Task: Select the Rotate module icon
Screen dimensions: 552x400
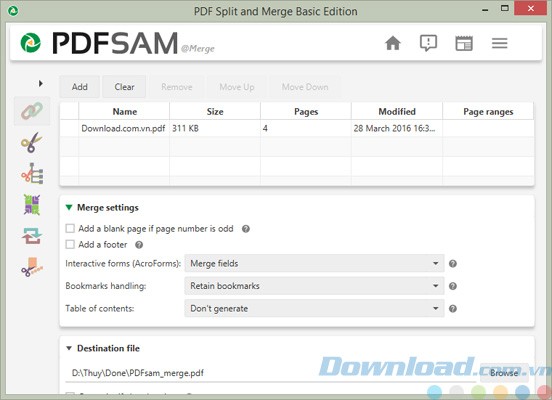Action: click(x=32, y=236)
